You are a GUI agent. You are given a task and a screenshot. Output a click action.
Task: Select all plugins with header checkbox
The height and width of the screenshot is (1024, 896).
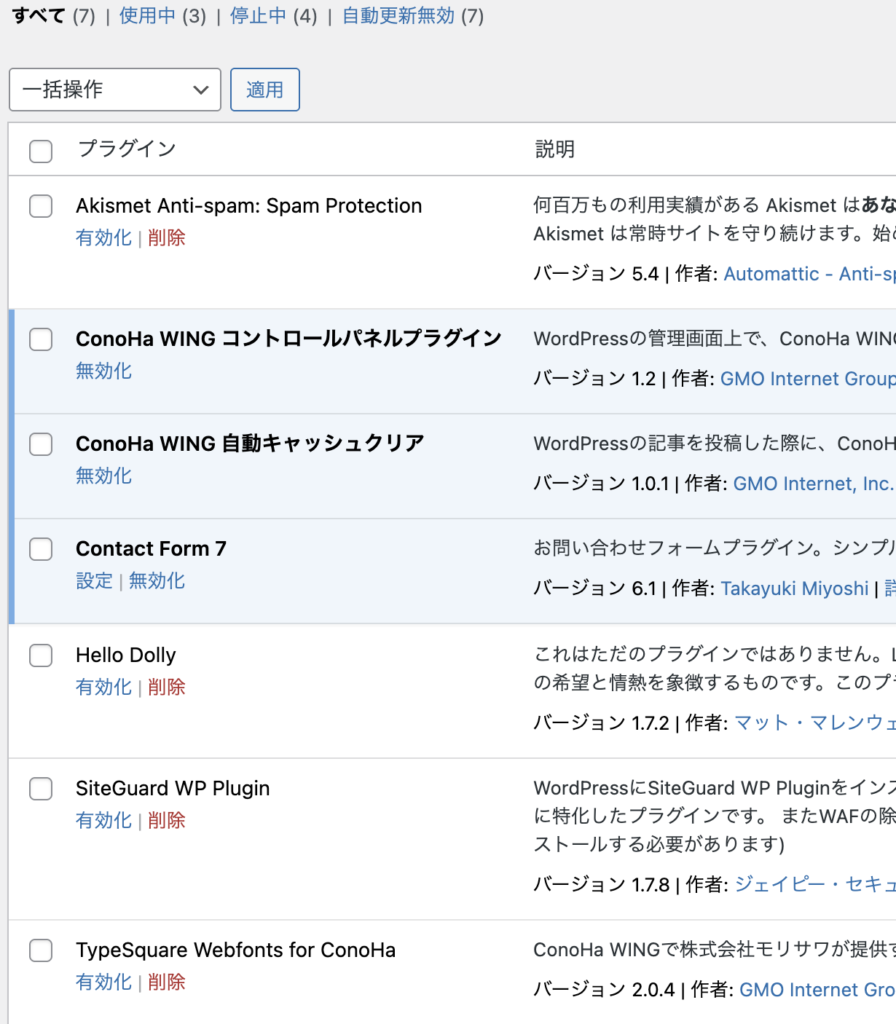click(x=40, y=151)
